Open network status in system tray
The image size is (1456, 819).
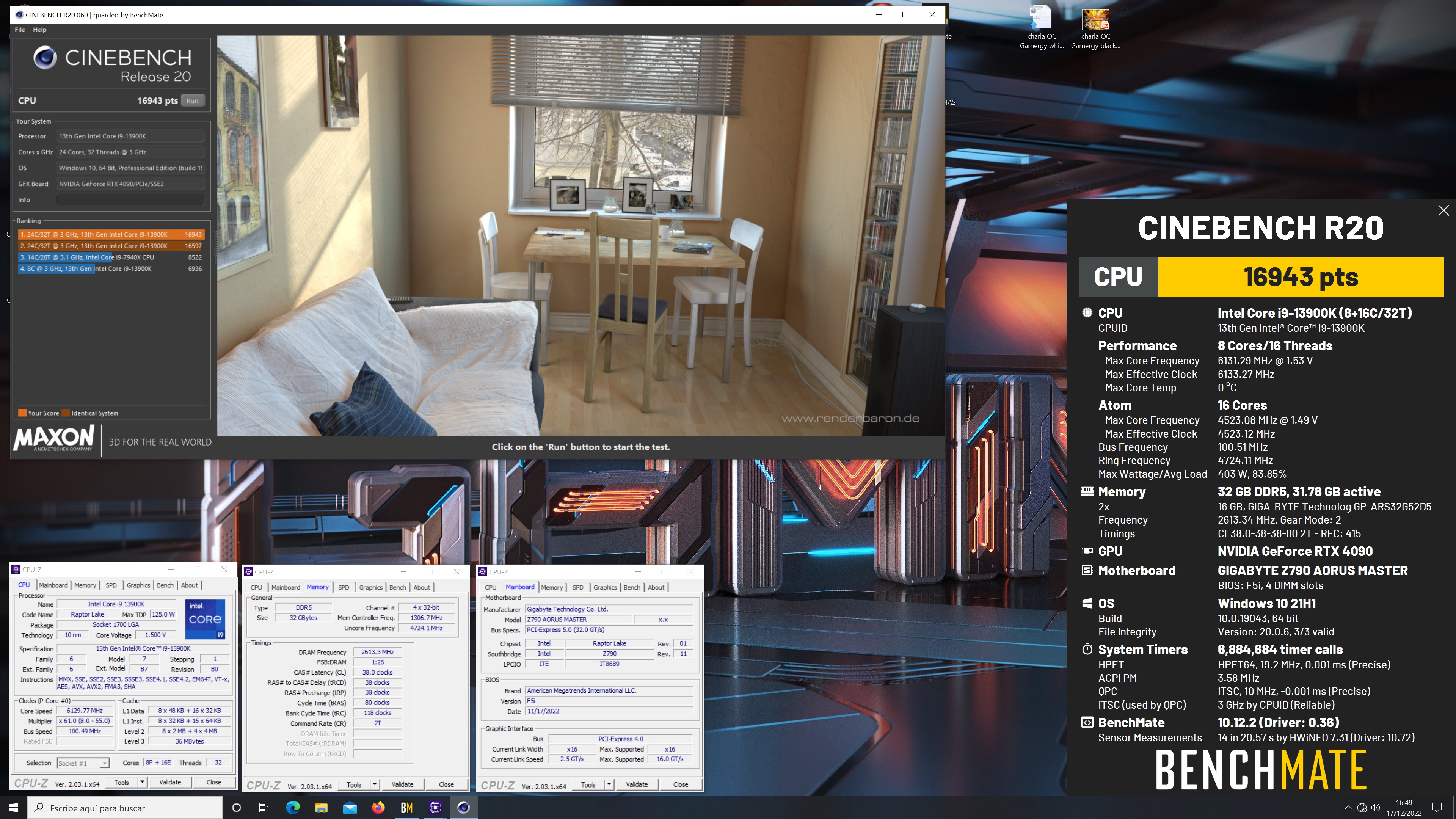pyautogui.click(x=1362, y=808)
